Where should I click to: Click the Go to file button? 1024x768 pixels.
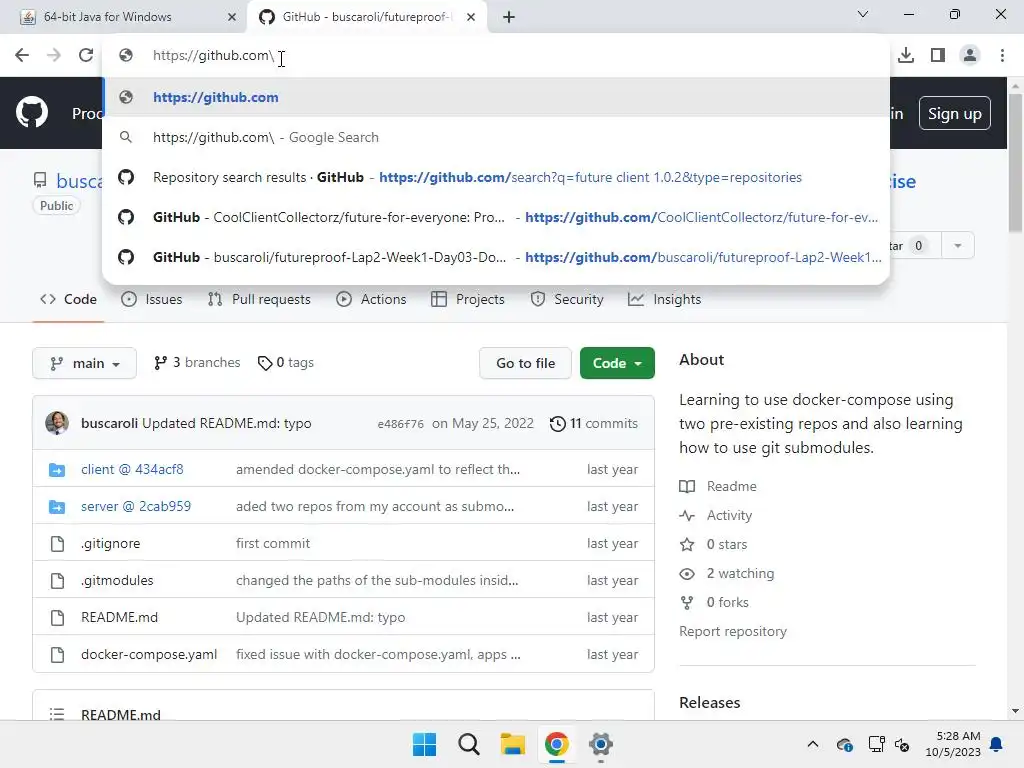coord(525,363)
